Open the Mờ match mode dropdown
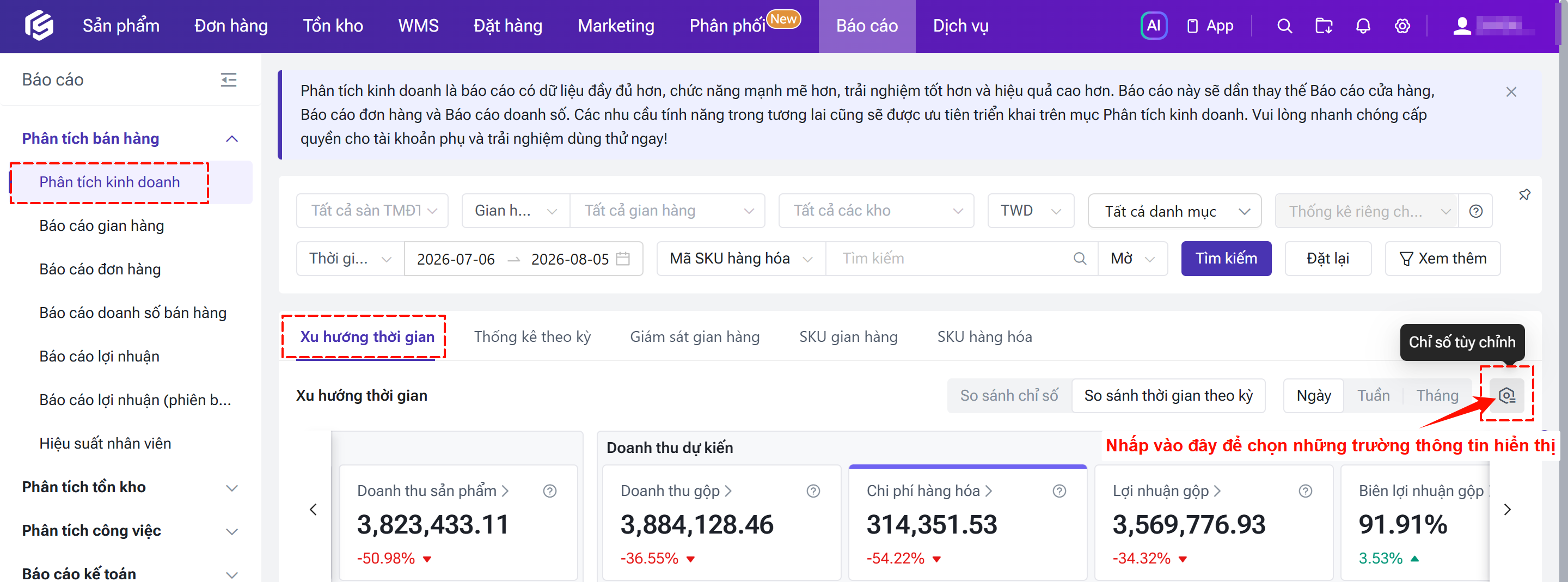The image size is (1568, 582). [1132, 259]
